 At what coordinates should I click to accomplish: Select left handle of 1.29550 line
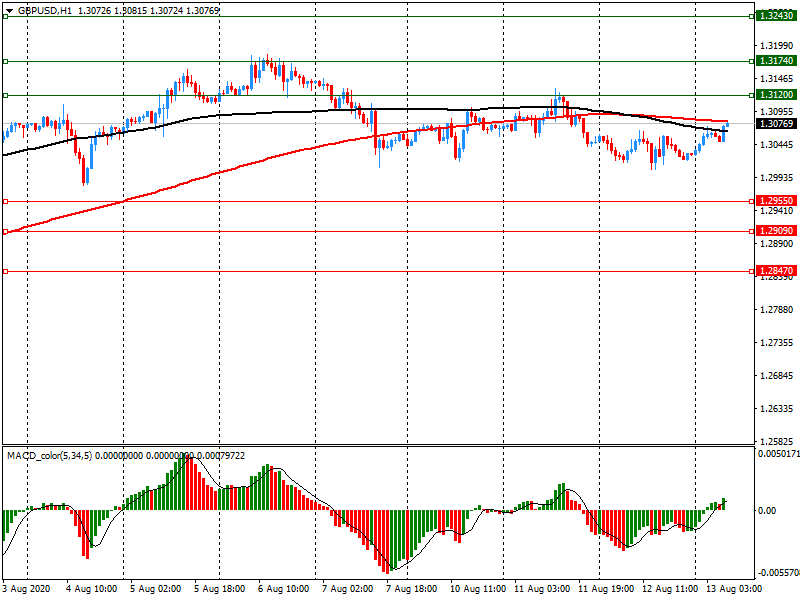6,202
